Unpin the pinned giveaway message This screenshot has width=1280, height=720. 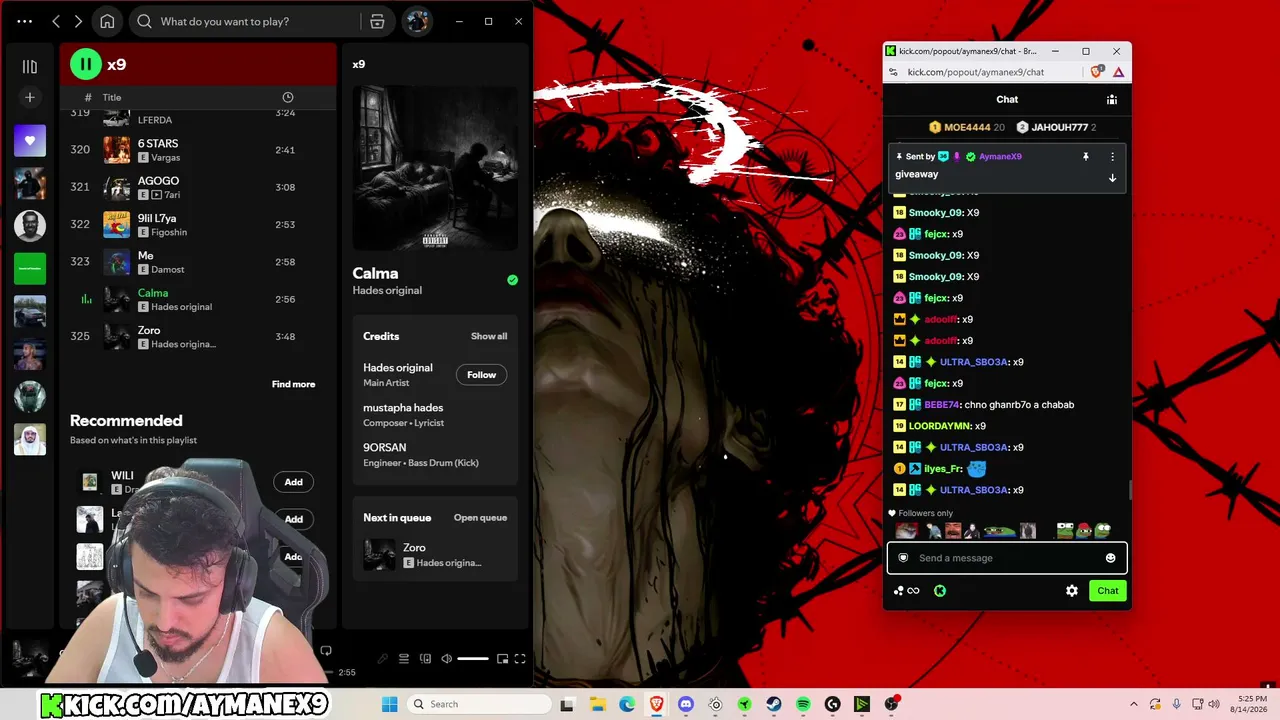tap(1086, 156)
